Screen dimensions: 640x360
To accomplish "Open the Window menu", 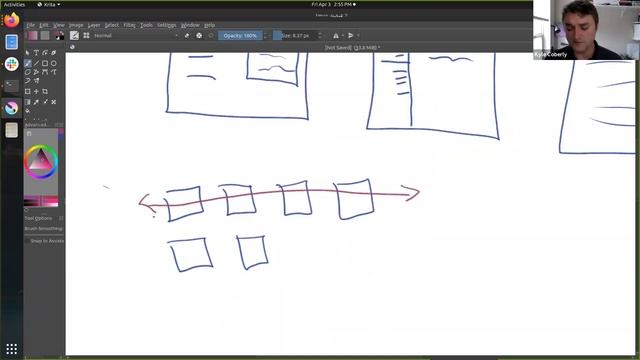I will click(190, 25).
